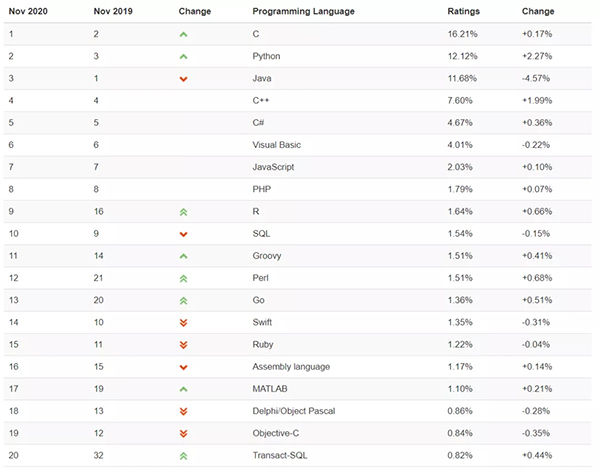Select the Python language name
The image size is (600, 471).
pos(267,56)
